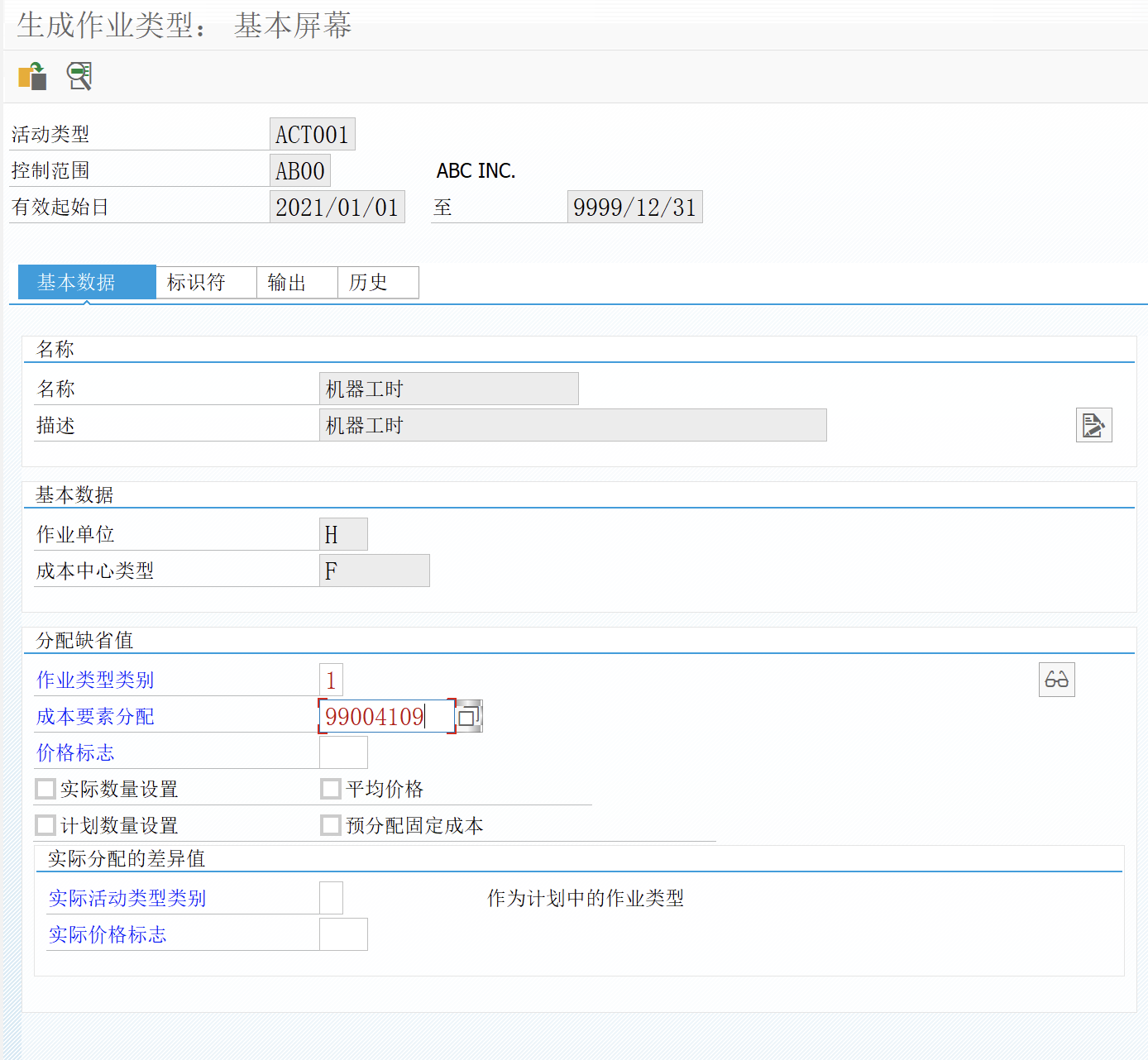Viewport: 1148px width, 1060px height.
Task: Click the 成本要素分配 input field
Action: 387,716
